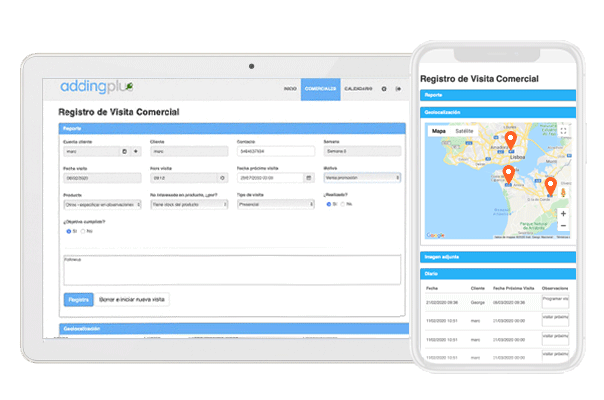This screenshot has width=604, height=400.
Task: Zoom out with the map minus button
Action: pyautogui.click(x=563, y=226)
